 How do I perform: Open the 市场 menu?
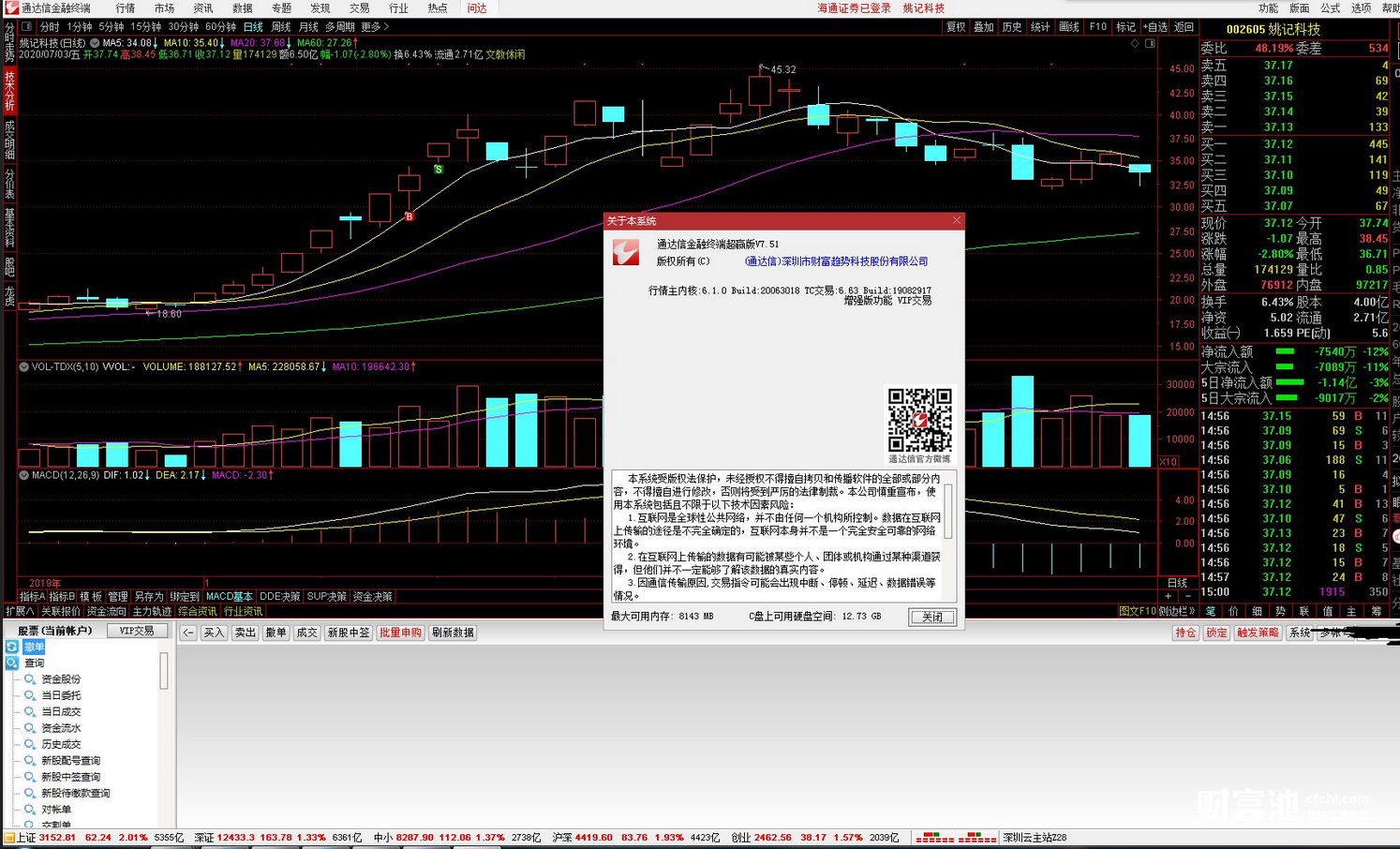pos(164,8)
